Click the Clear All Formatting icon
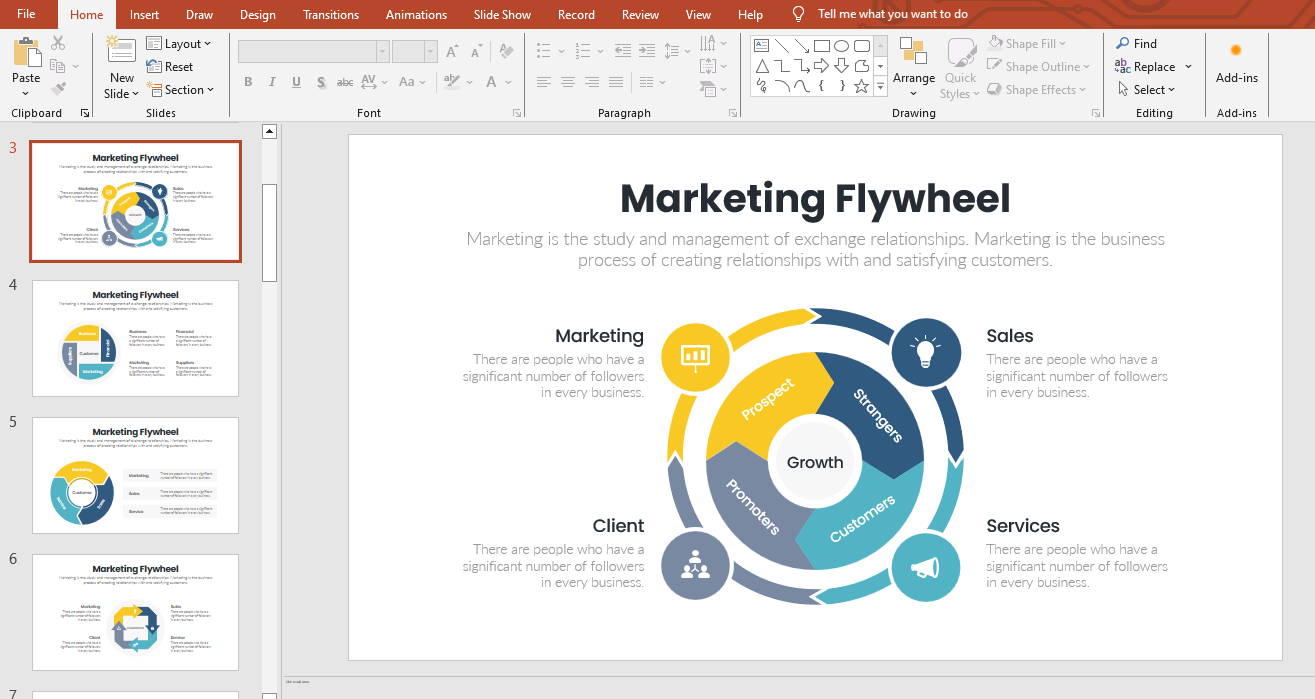Image resolution: width=1315 pixels, height=699 pixels. click(x=506, y=51)
